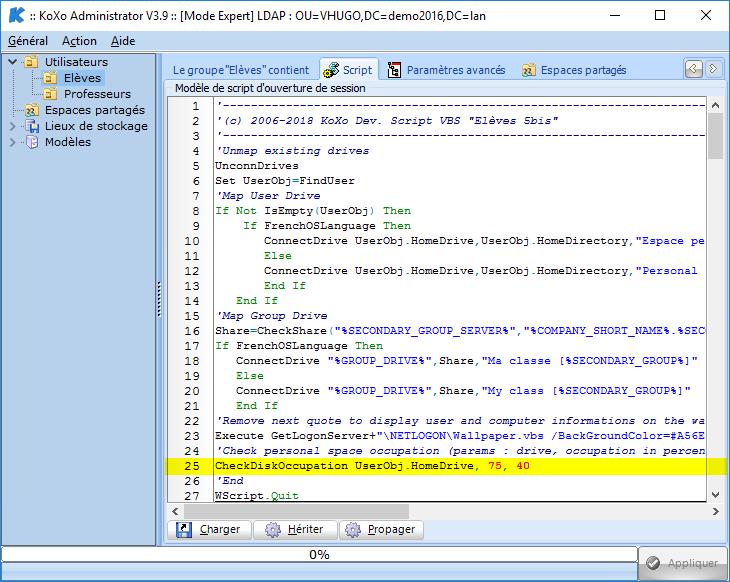Click the 0% progress bar

click(x=319, y=555)
